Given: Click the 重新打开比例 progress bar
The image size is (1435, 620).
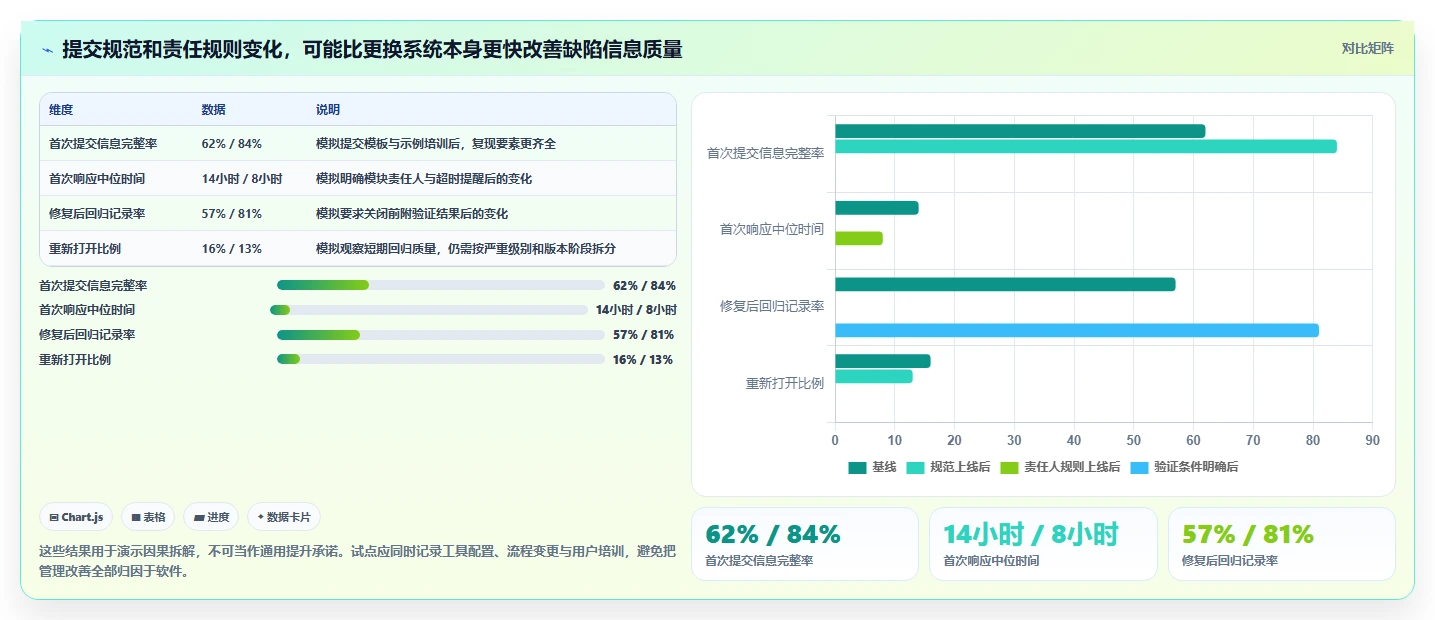Looking at the screenshot, I should coord(441,360).
